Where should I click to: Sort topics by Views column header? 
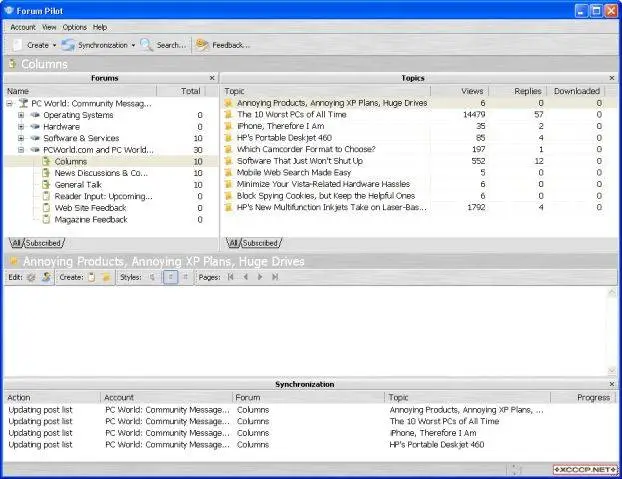click(459, 91)
